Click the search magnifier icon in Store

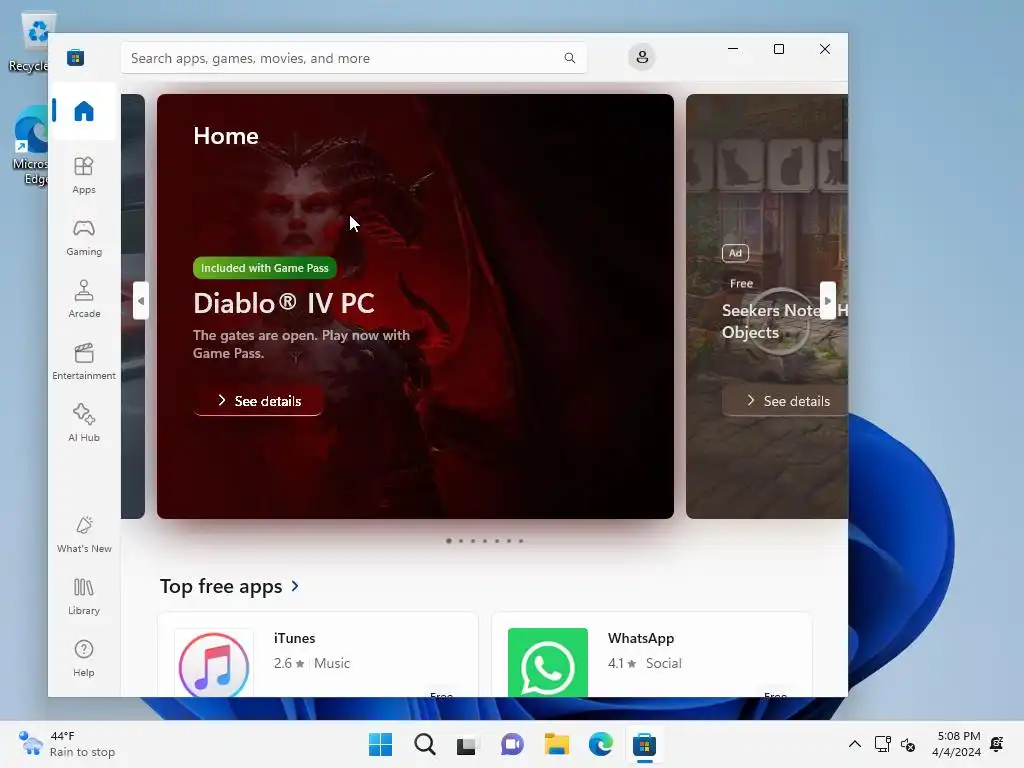click(569, 58)
